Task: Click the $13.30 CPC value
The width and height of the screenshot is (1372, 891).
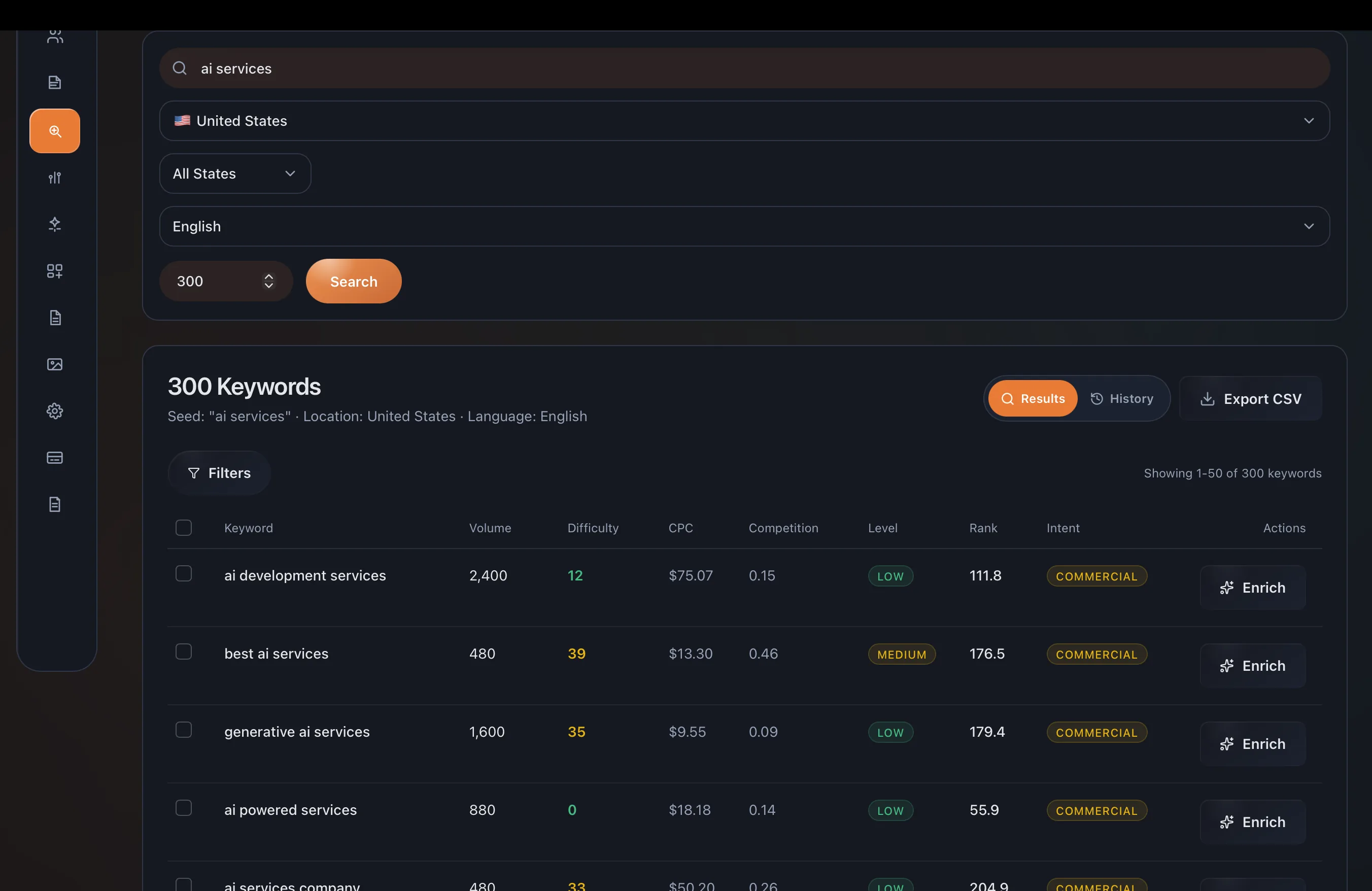Action: point(691,654)
